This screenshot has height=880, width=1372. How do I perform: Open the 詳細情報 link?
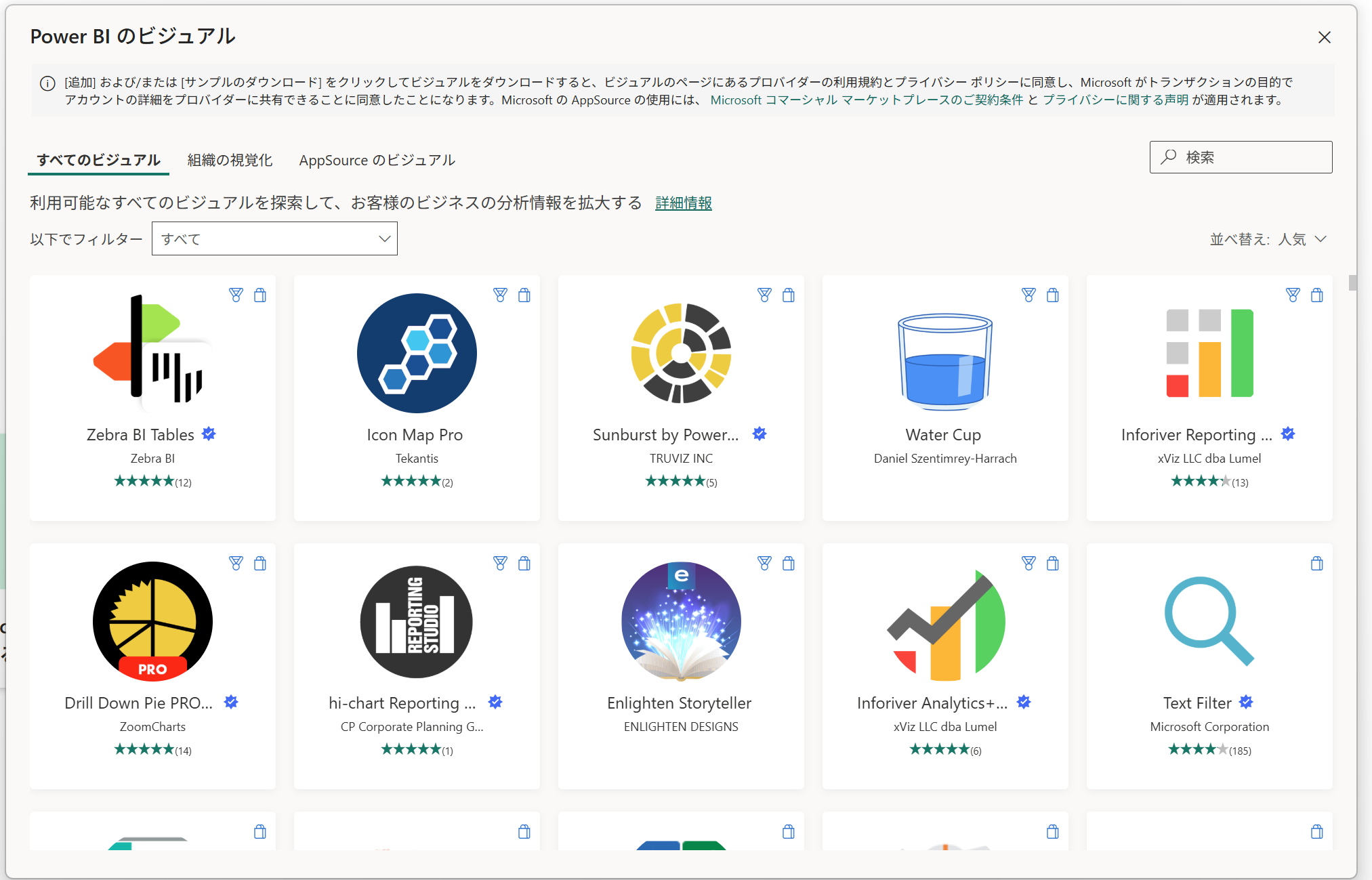point(684,203)
